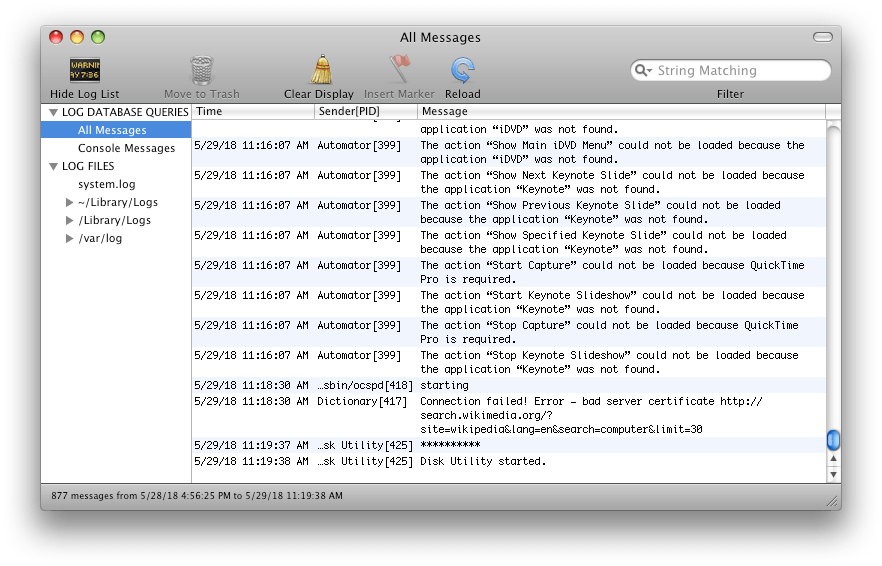Open the filter search magnifier dropdown
This screenshot has height=566, width=882.
coord(642,70)
